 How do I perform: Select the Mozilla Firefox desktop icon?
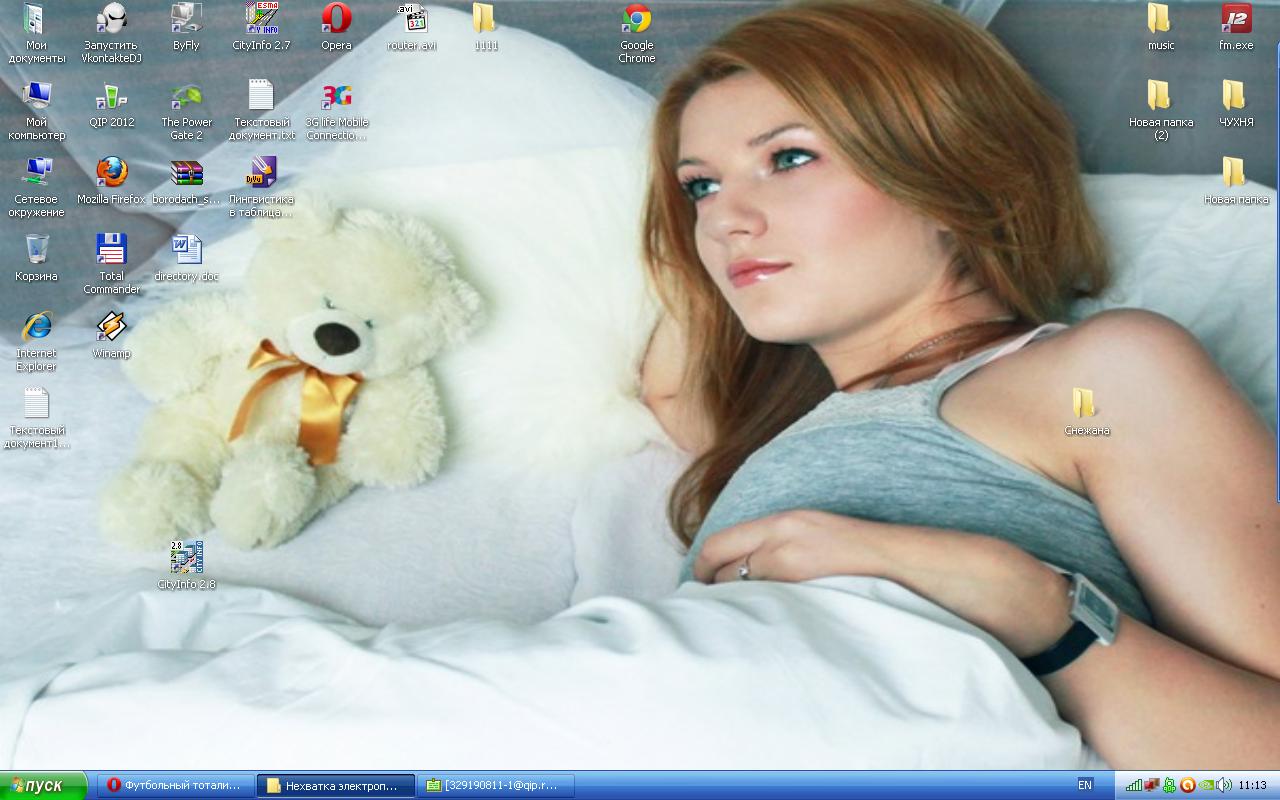pyautogui.click(x=111, y=173)
